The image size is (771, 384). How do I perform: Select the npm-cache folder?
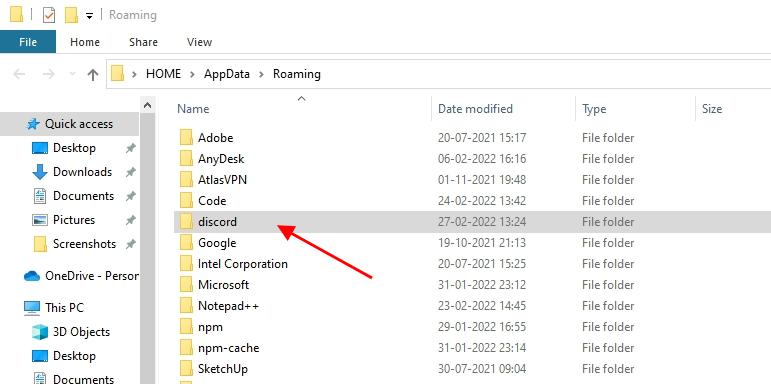[228, 348]
